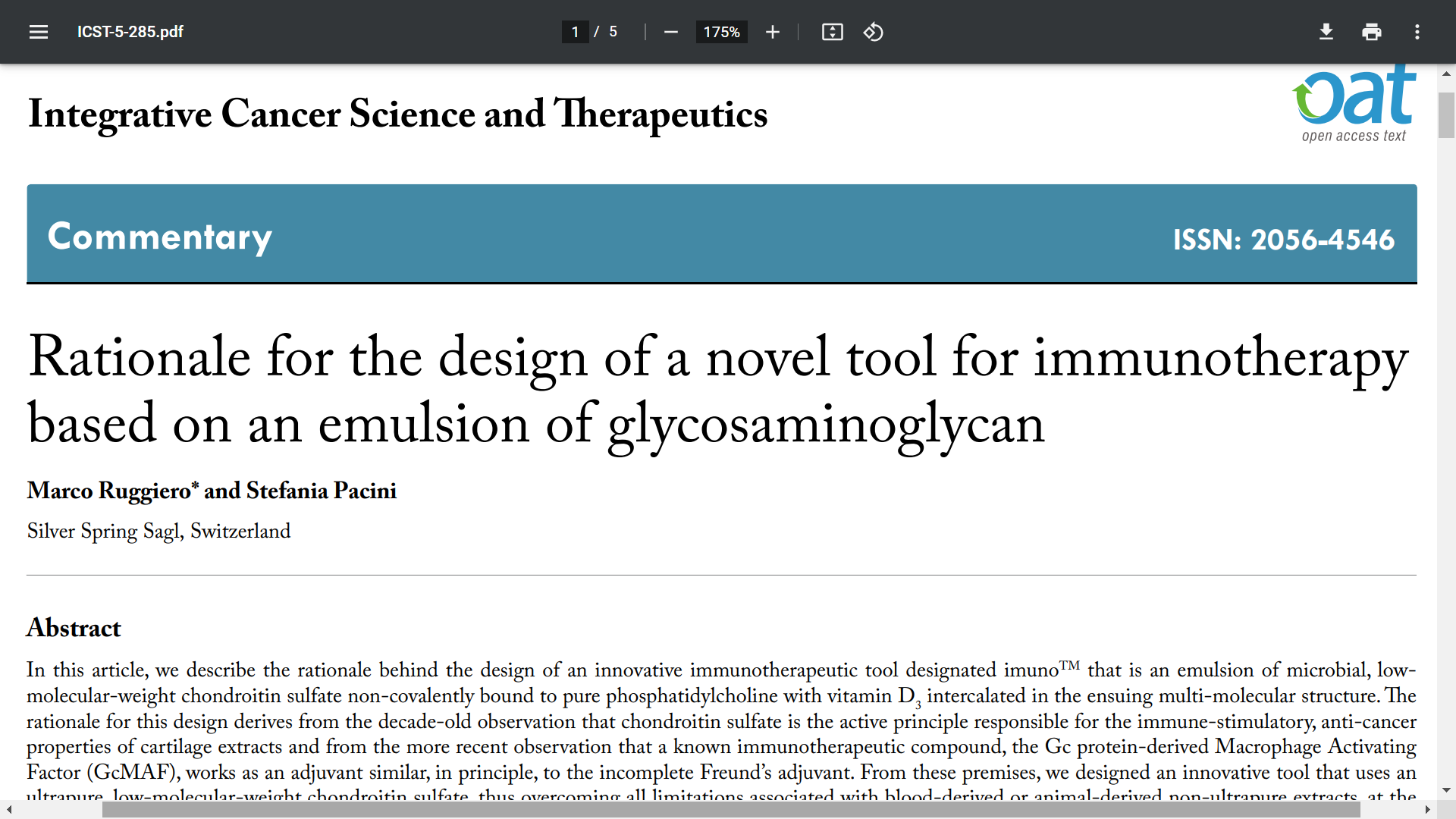The image size is (1456, 819).
Task: Click the horizontal scrollbar left arrow
Action: 9,810
